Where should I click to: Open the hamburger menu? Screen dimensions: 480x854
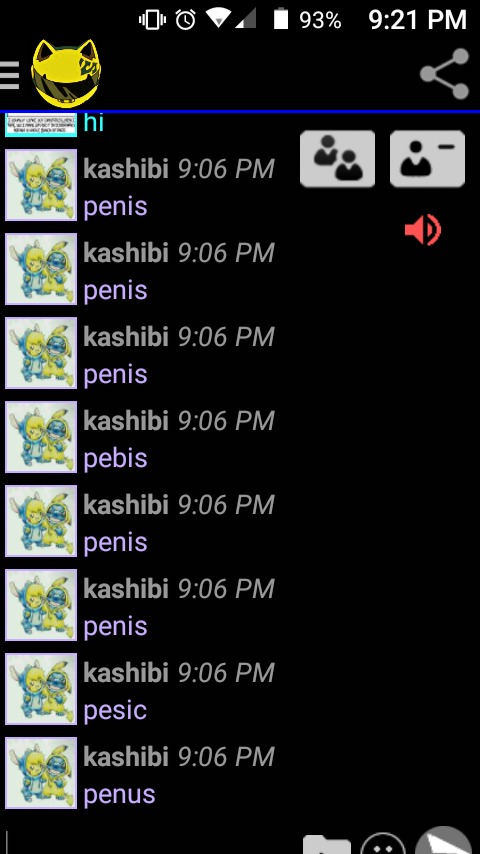click(x=9, y=75)
